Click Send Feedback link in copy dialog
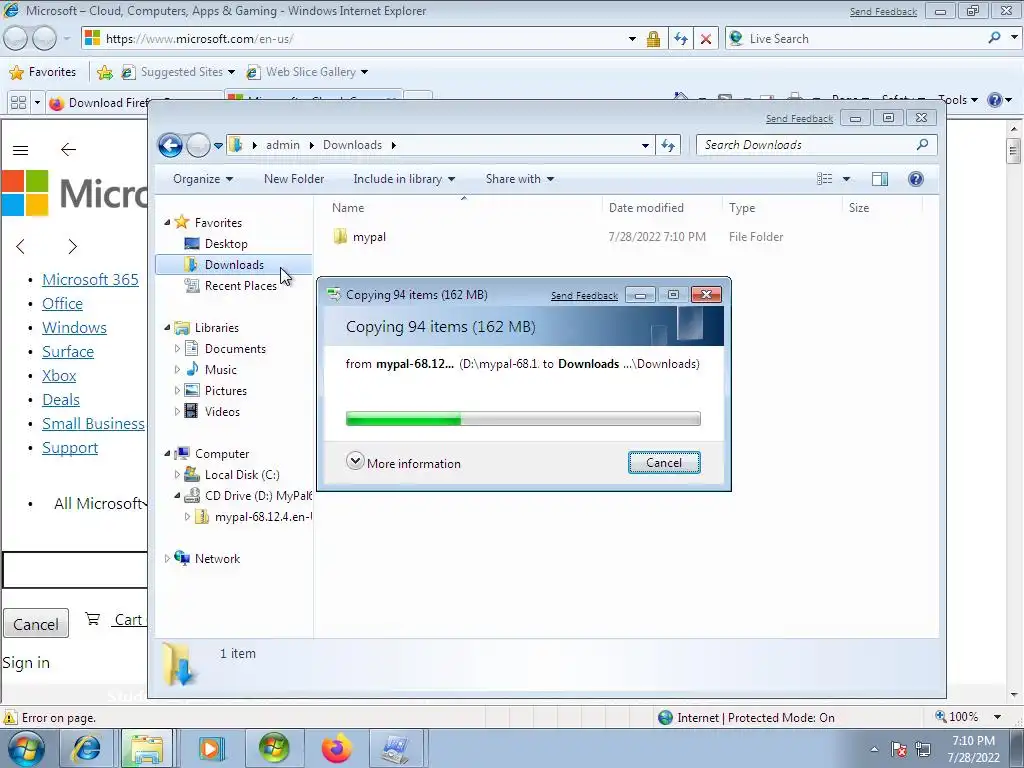Image resolution: width=1024 pixels, height=768 pixels. point(584,296)
